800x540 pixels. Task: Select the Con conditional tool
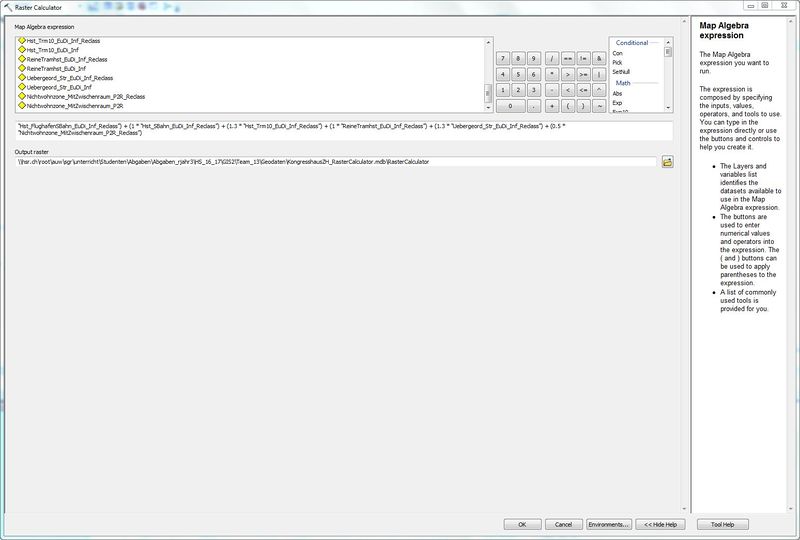pyautogui.click(x=617, y=53)
